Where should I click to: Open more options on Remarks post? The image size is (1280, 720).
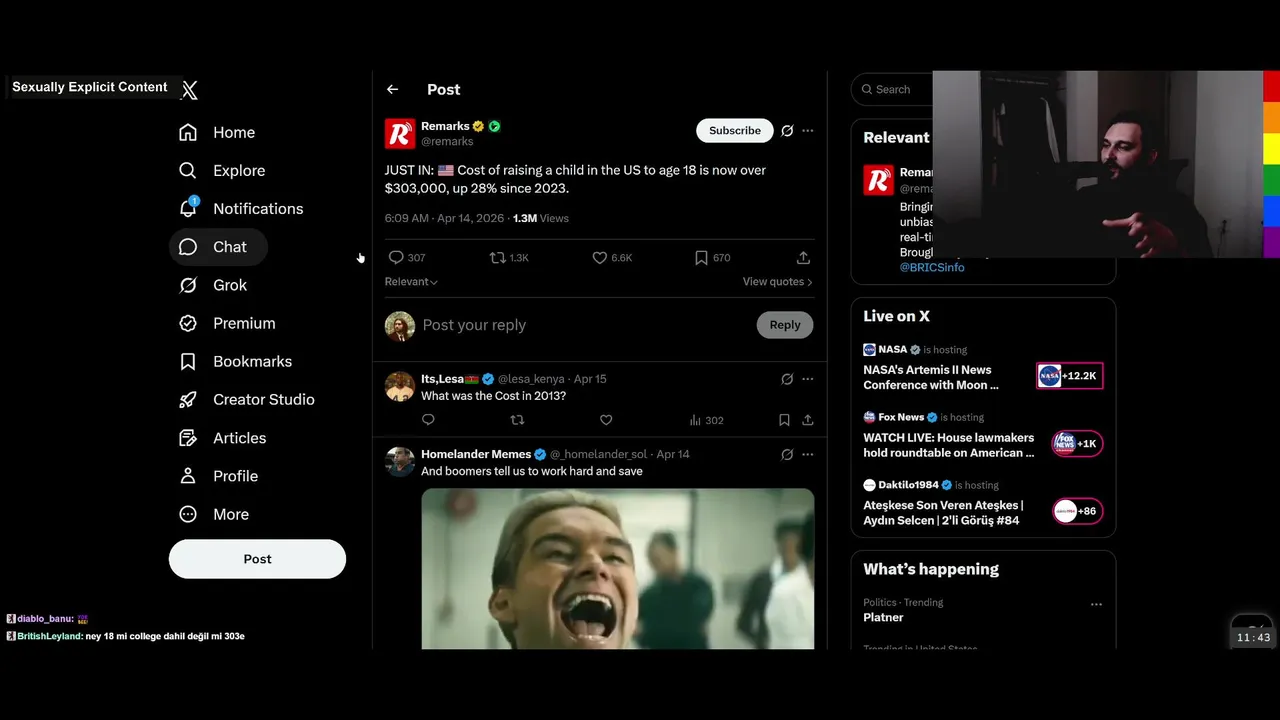(808, 131)
